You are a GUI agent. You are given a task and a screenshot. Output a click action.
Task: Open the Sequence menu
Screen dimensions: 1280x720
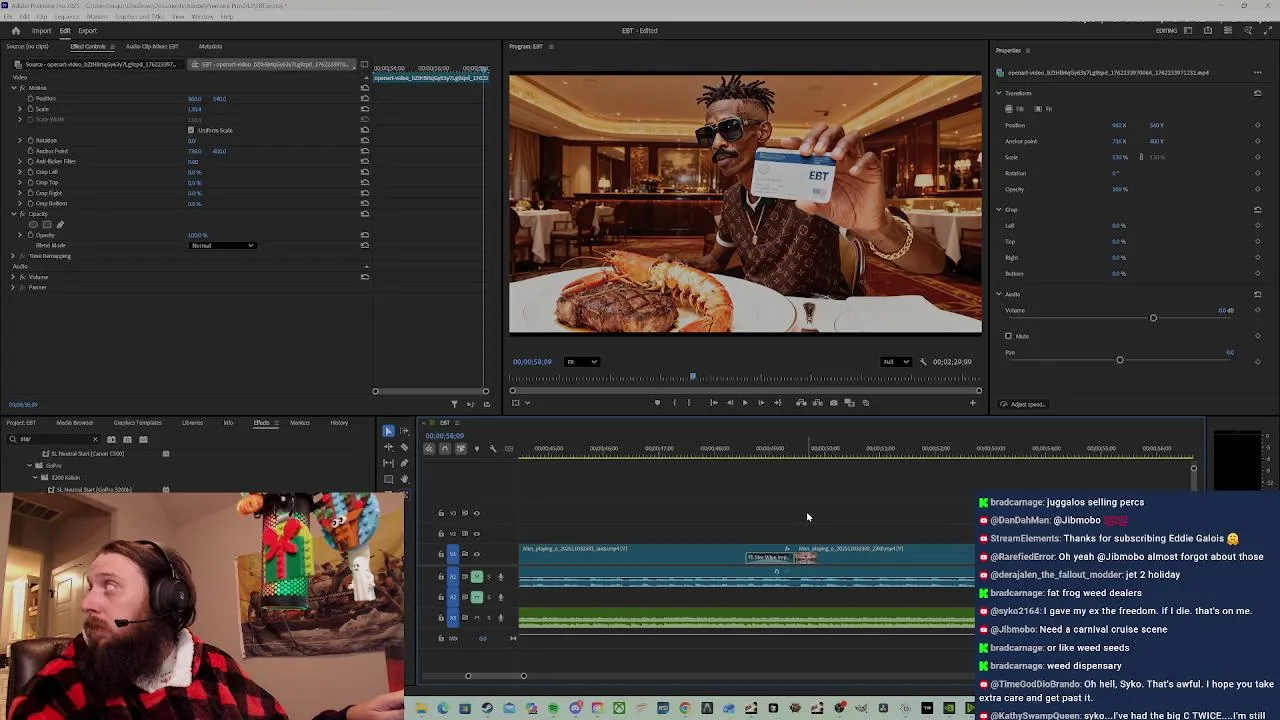pos(69,17)
